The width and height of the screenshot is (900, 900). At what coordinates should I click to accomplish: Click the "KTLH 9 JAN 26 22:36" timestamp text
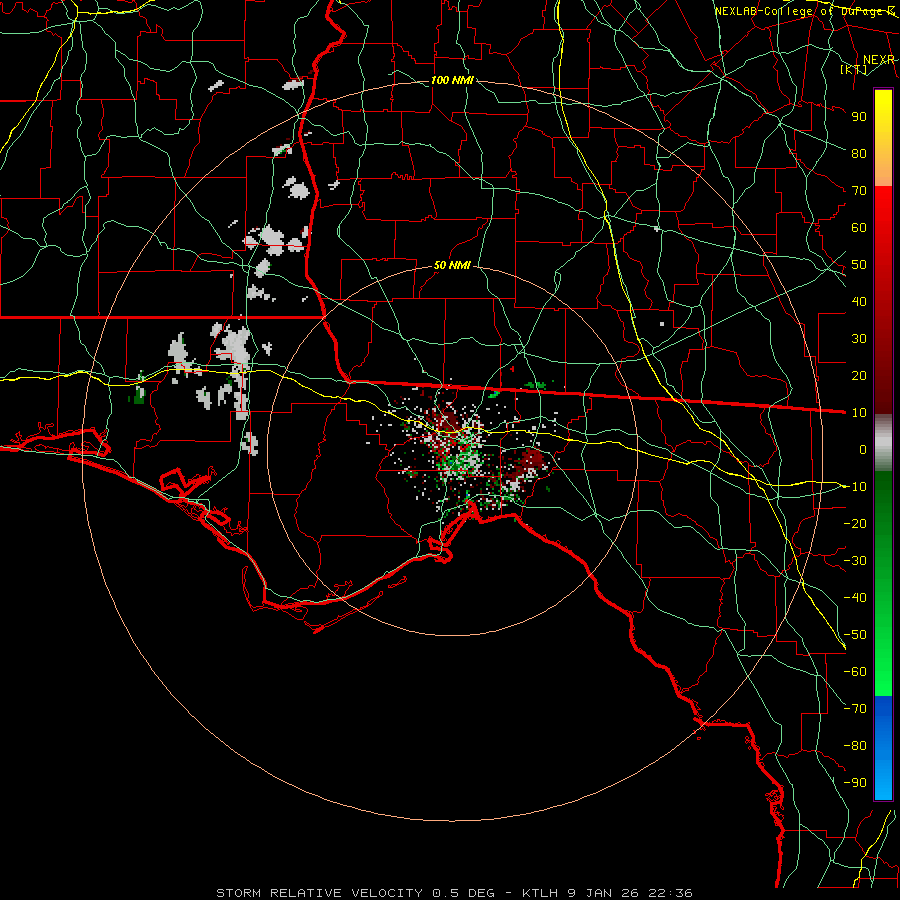pyautogui.click(x=607, y=893)
